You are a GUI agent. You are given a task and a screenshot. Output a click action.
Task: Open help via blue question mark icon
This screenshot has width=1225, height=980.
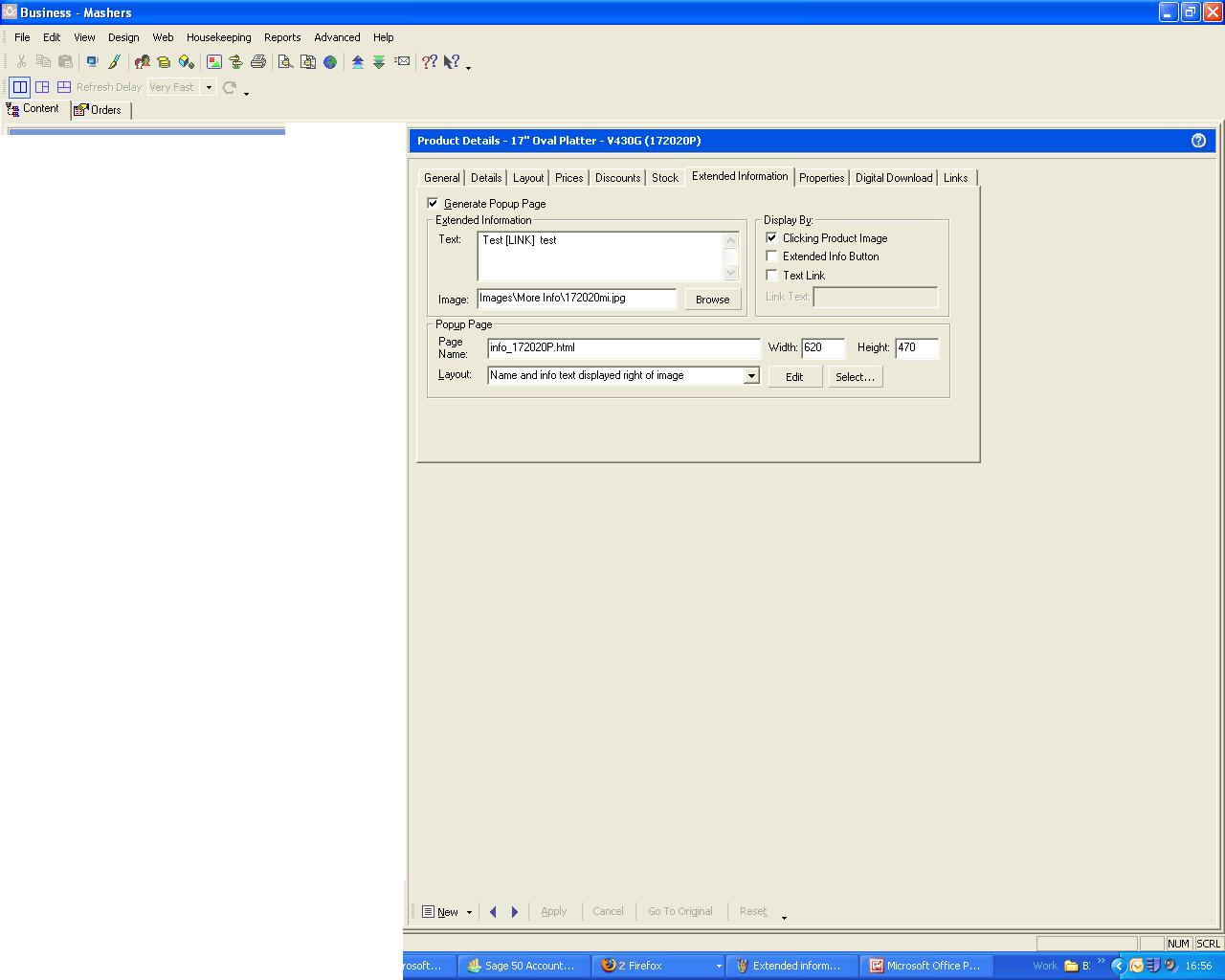click(x=1198, y=141)
